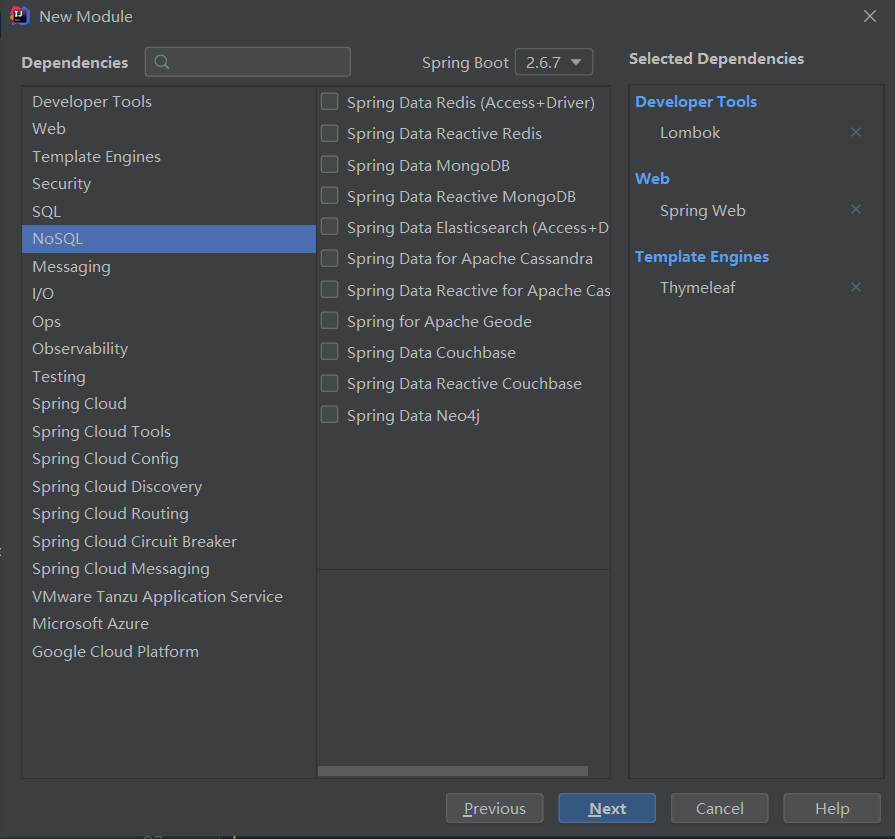Click Thymeleaf in Selected Dependencies
This screenshot has height=839, width=895.
[698, 288]
